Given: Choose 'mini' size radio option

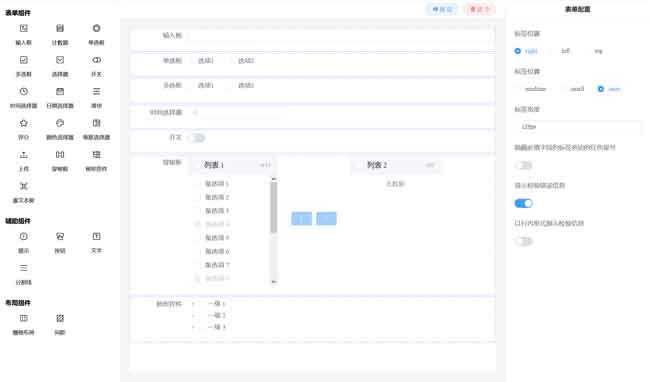Looking at the screenshot, I should click(601, 89).
